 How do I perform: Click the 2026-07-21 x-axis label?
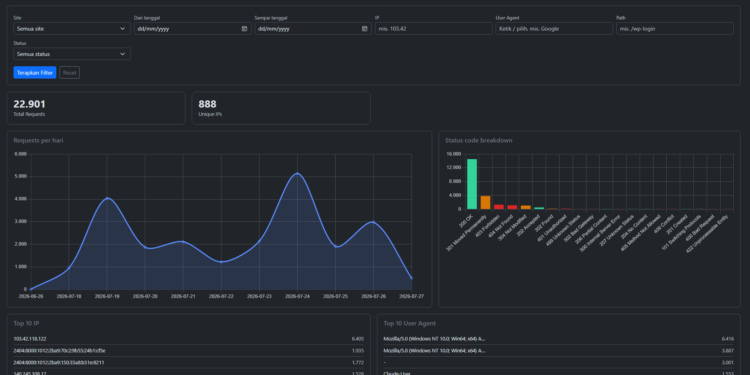coord(183,297)
